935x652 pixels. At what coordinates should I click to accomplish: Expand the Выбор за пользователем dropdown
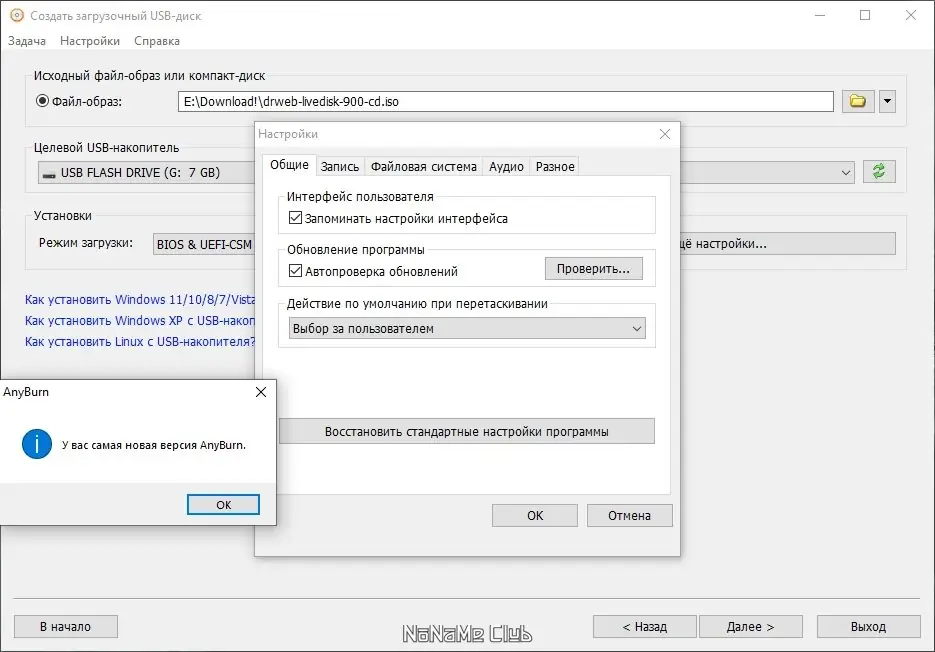point(467,329)
